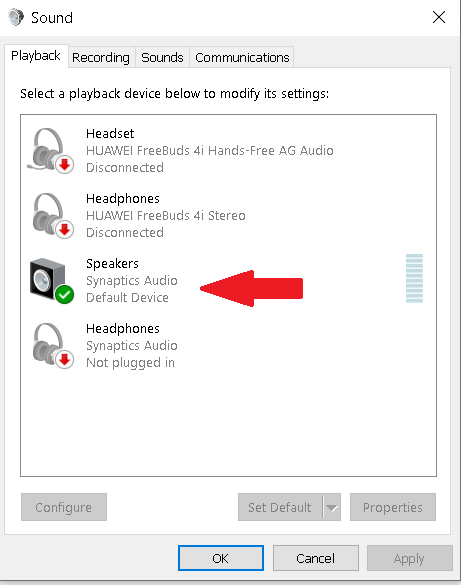Switch to the Recording tab
The height and width of the screenshot is (585, 461).
(101, 57)
